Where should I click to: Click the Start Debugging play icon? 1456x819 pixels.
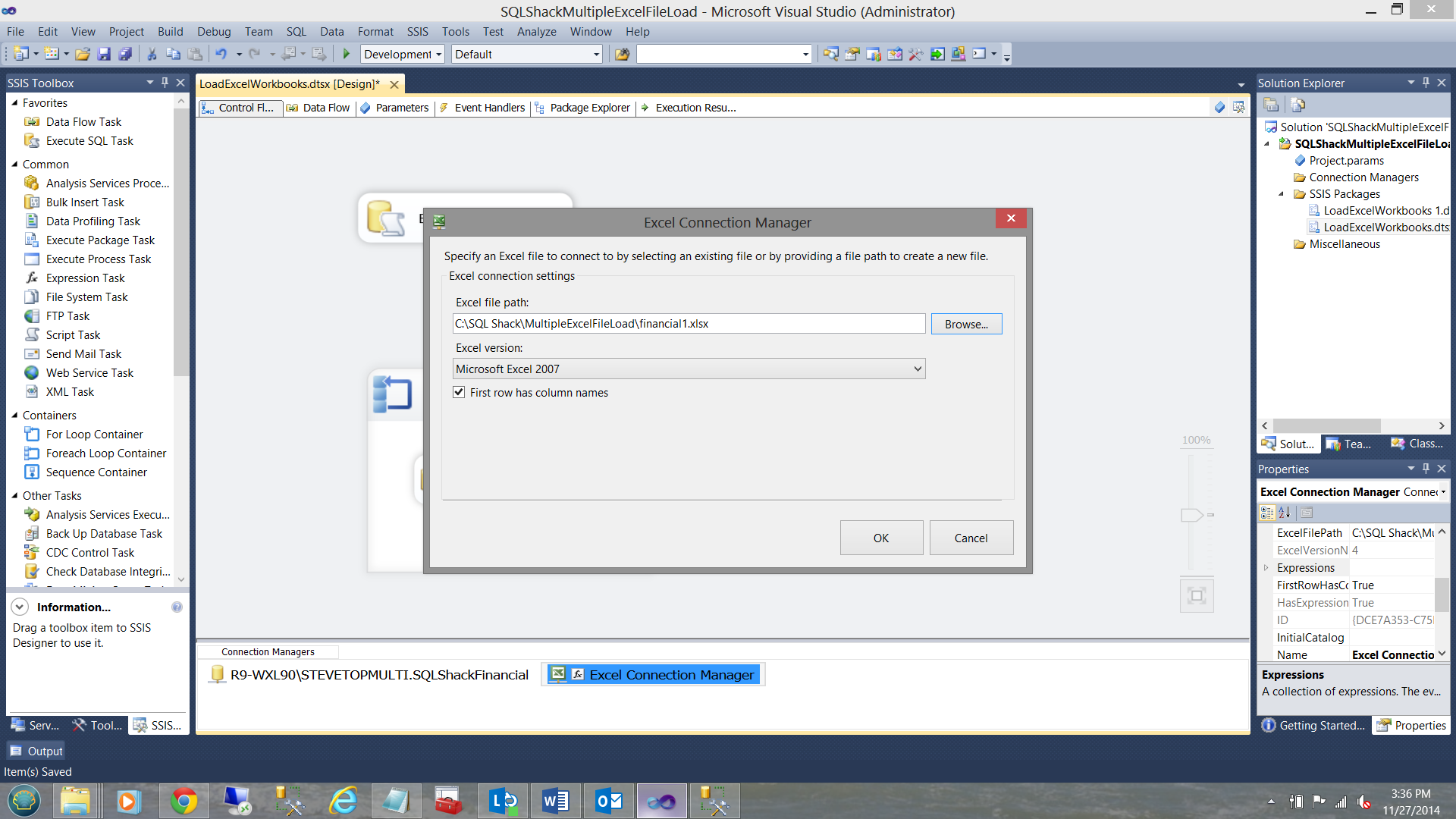coord(347,54)
